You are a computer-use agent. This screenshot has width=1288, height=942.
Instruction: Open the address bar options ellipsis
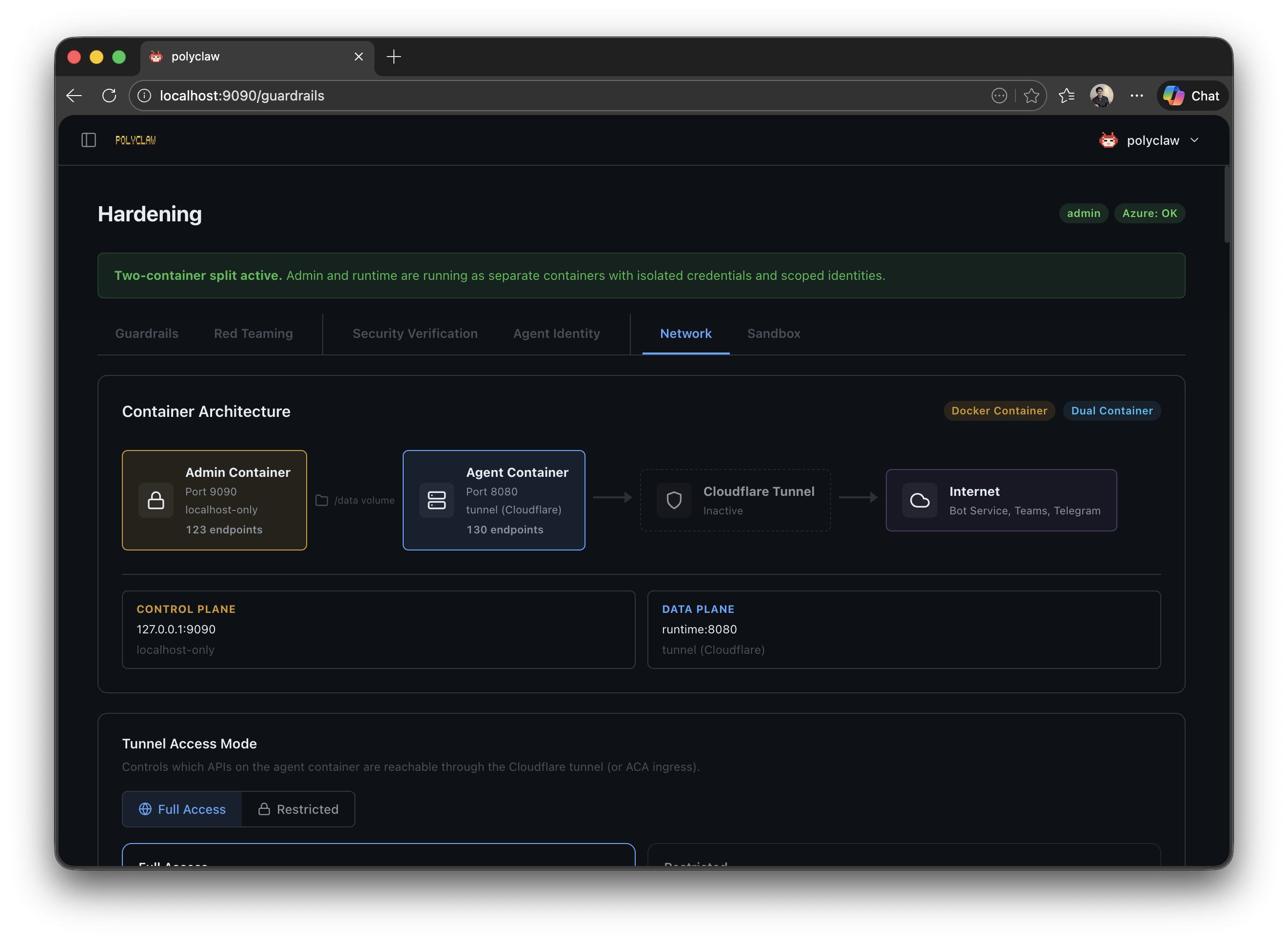pyautogui.click(x=998, y=95)
